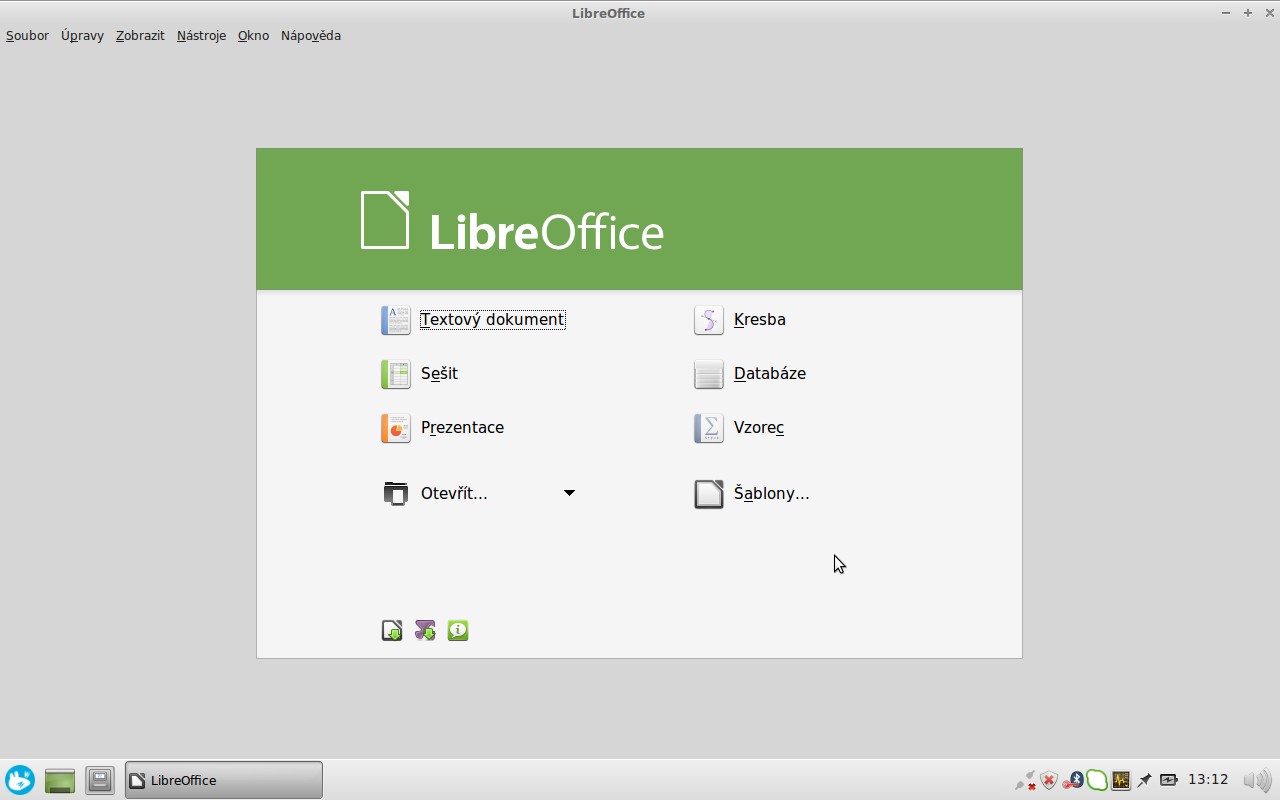Click the 13:12 clock
This screenshot has width=1280, height=800.
click(x=1208, y=780)
